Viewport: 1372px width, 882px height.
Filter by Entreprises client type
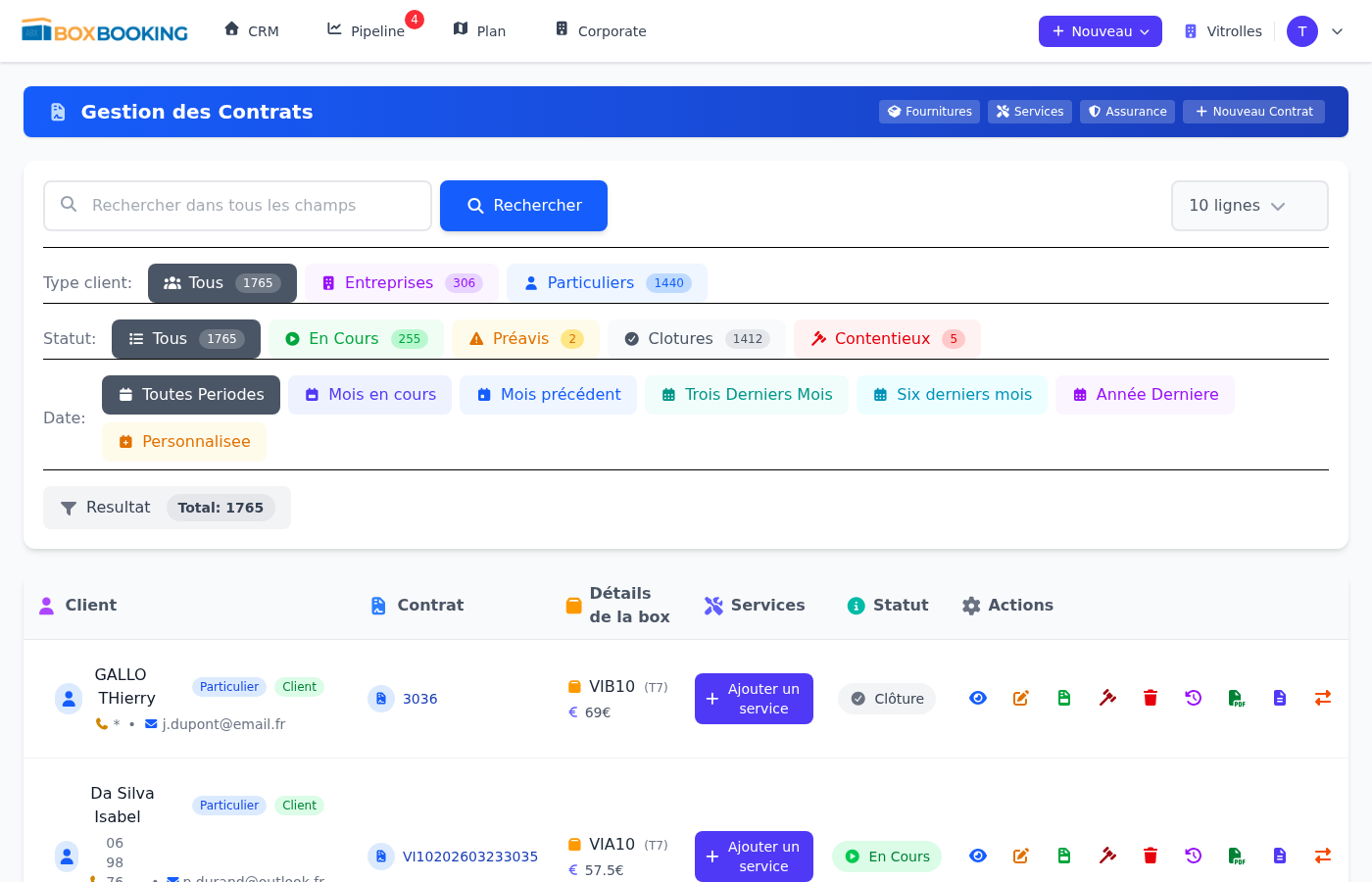point(401,283)
